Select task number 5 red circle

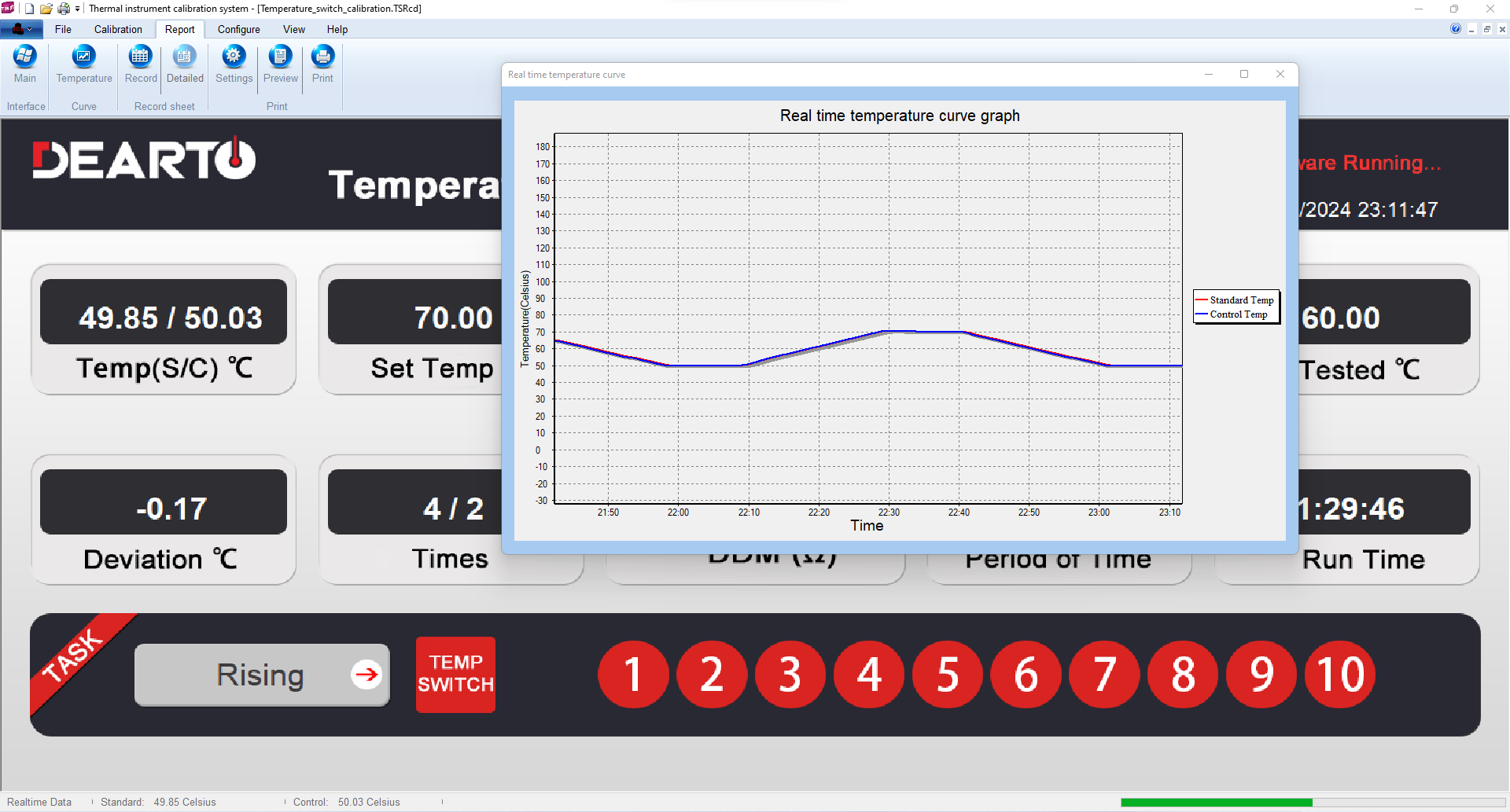[x=947, y=674]
